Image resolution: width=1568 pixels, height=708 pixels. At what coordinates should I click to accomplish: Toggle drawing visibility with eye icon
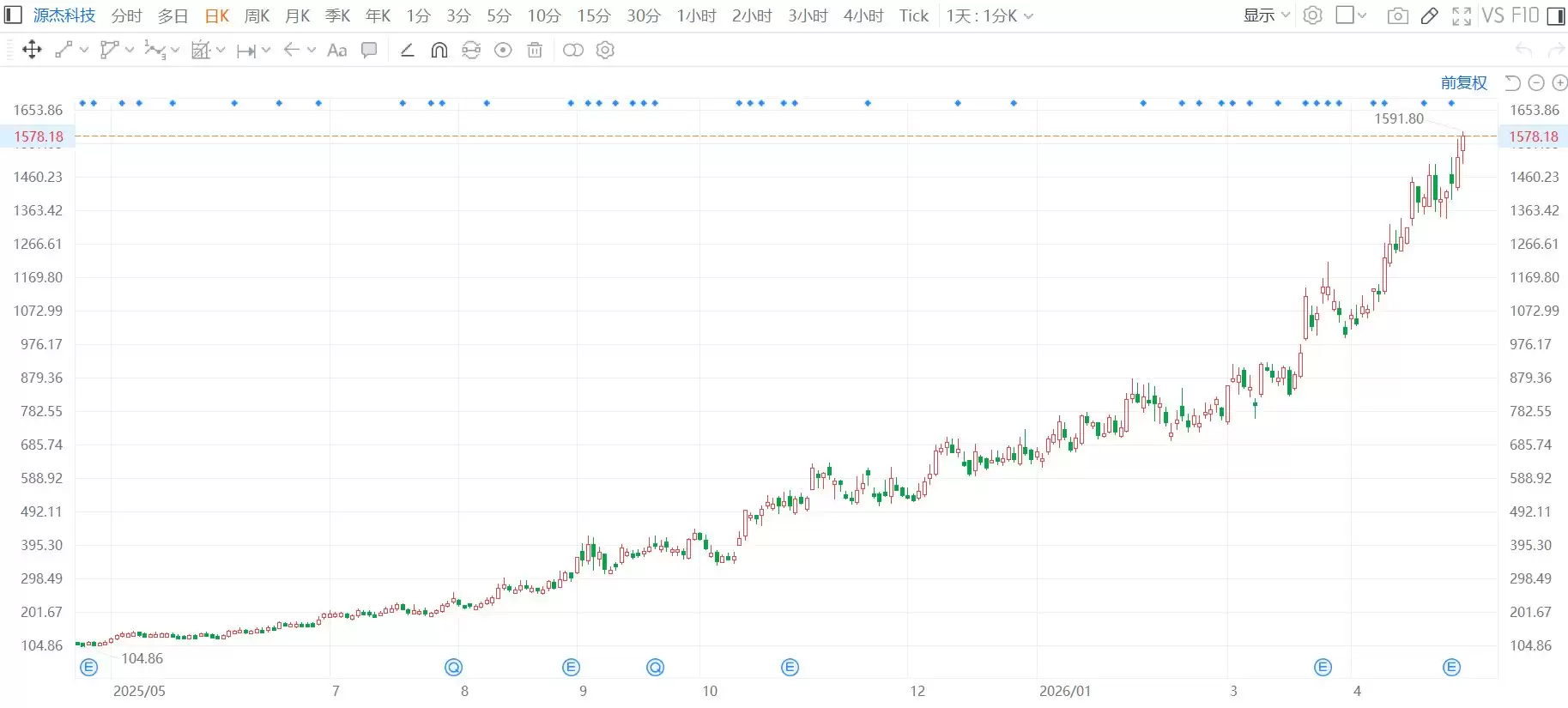(503, 50)
